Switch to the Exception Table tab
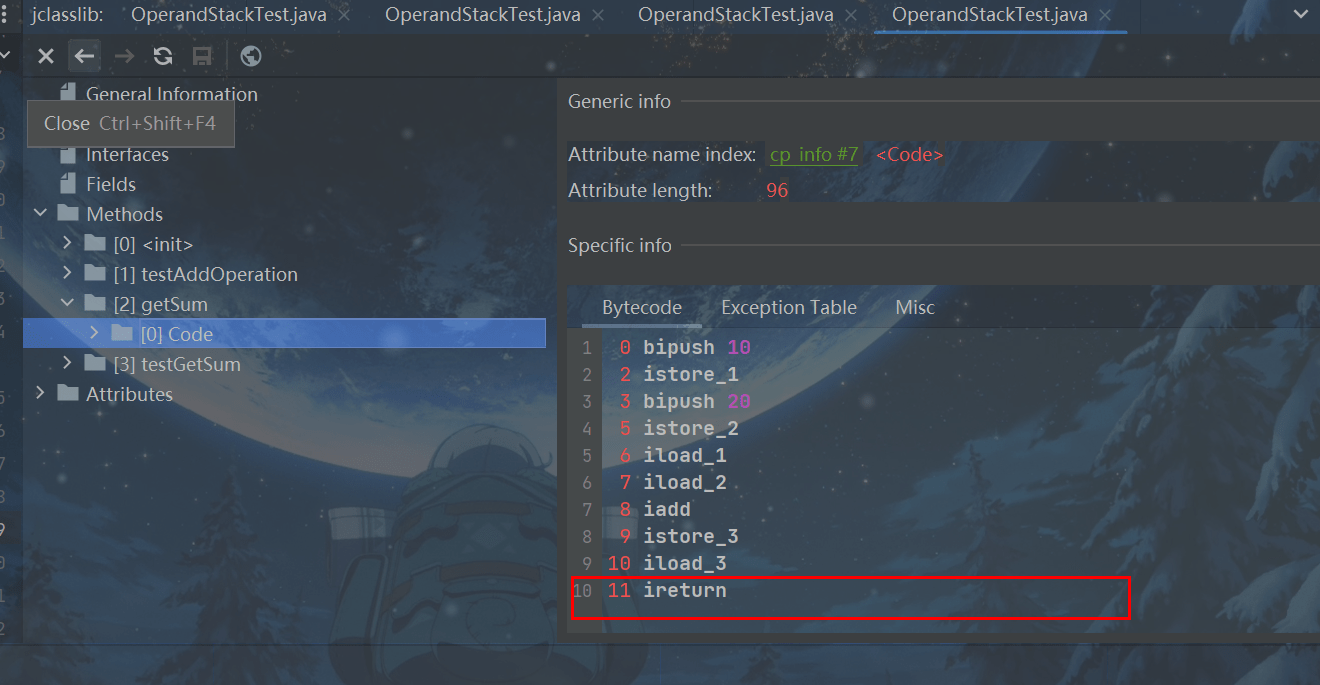Screen dimensions: 1320x685 tap(788, 308)
